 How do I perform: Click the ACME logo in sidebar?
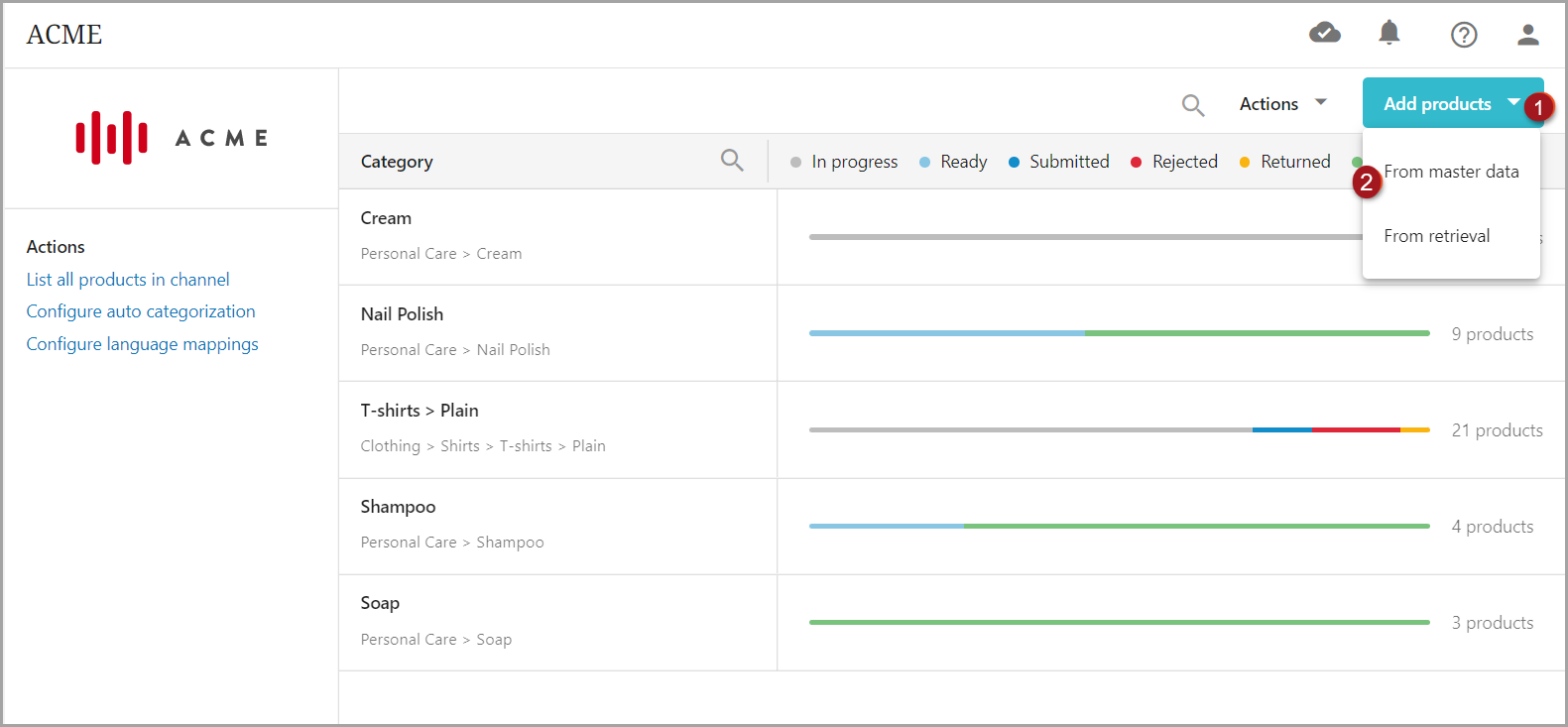pos(171,137)
